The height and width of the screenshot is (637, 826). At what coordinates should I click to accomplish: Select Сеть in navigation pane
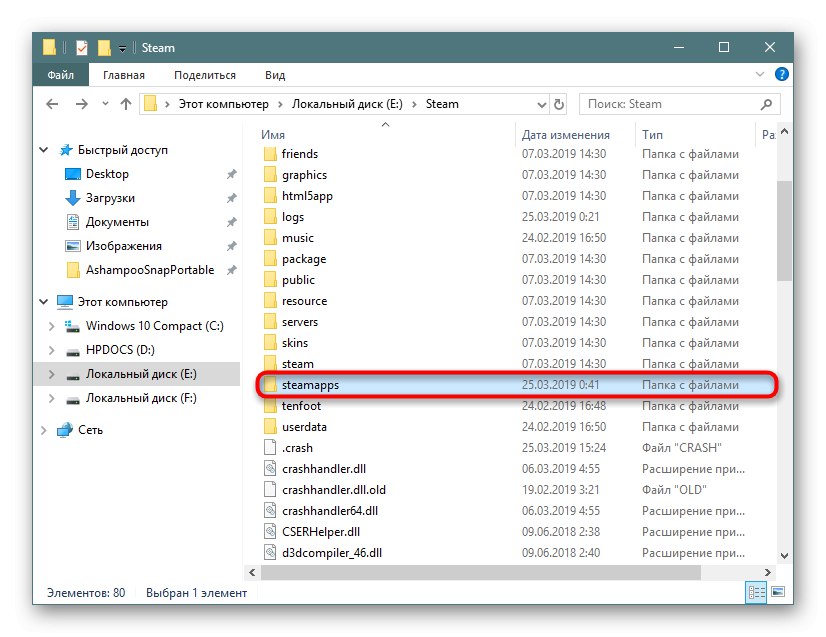[91, 430]
